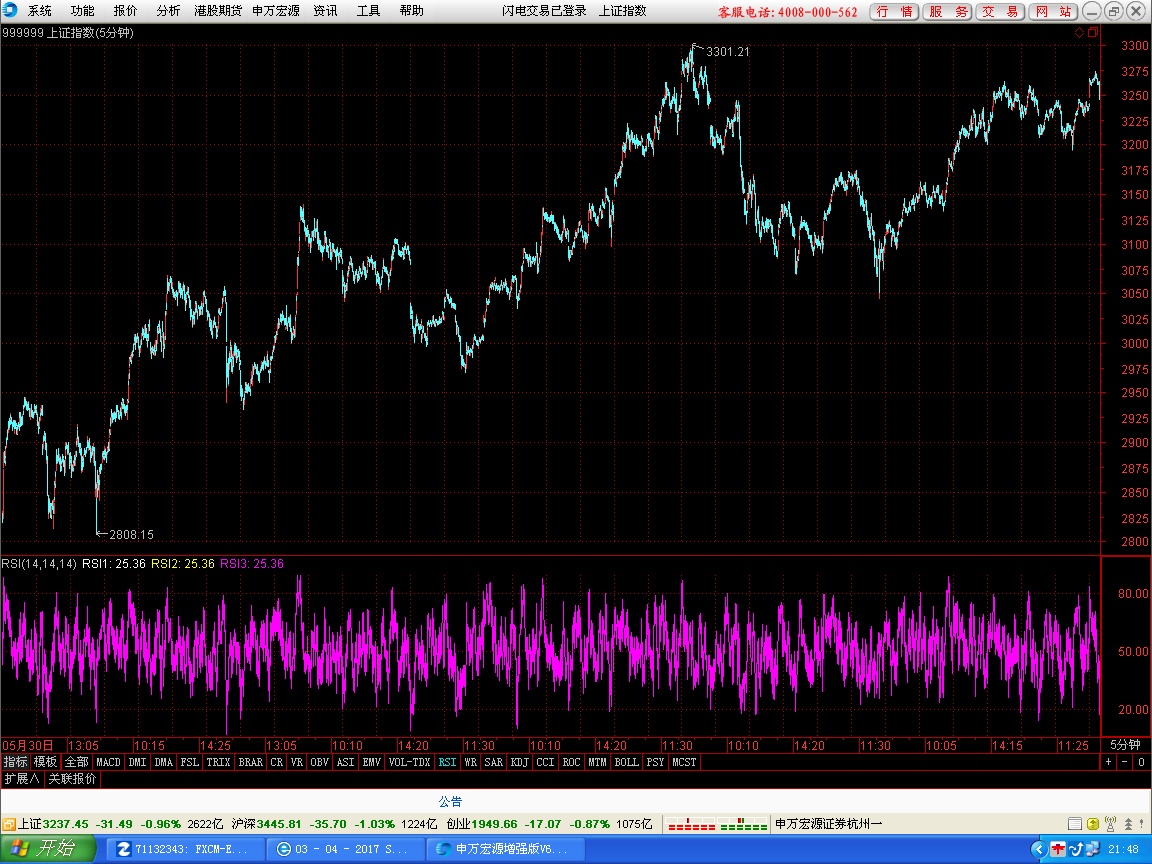Click the antenna signal icon in status bar
This screenshot has width=1152, height=864.
pos(1110,824)
